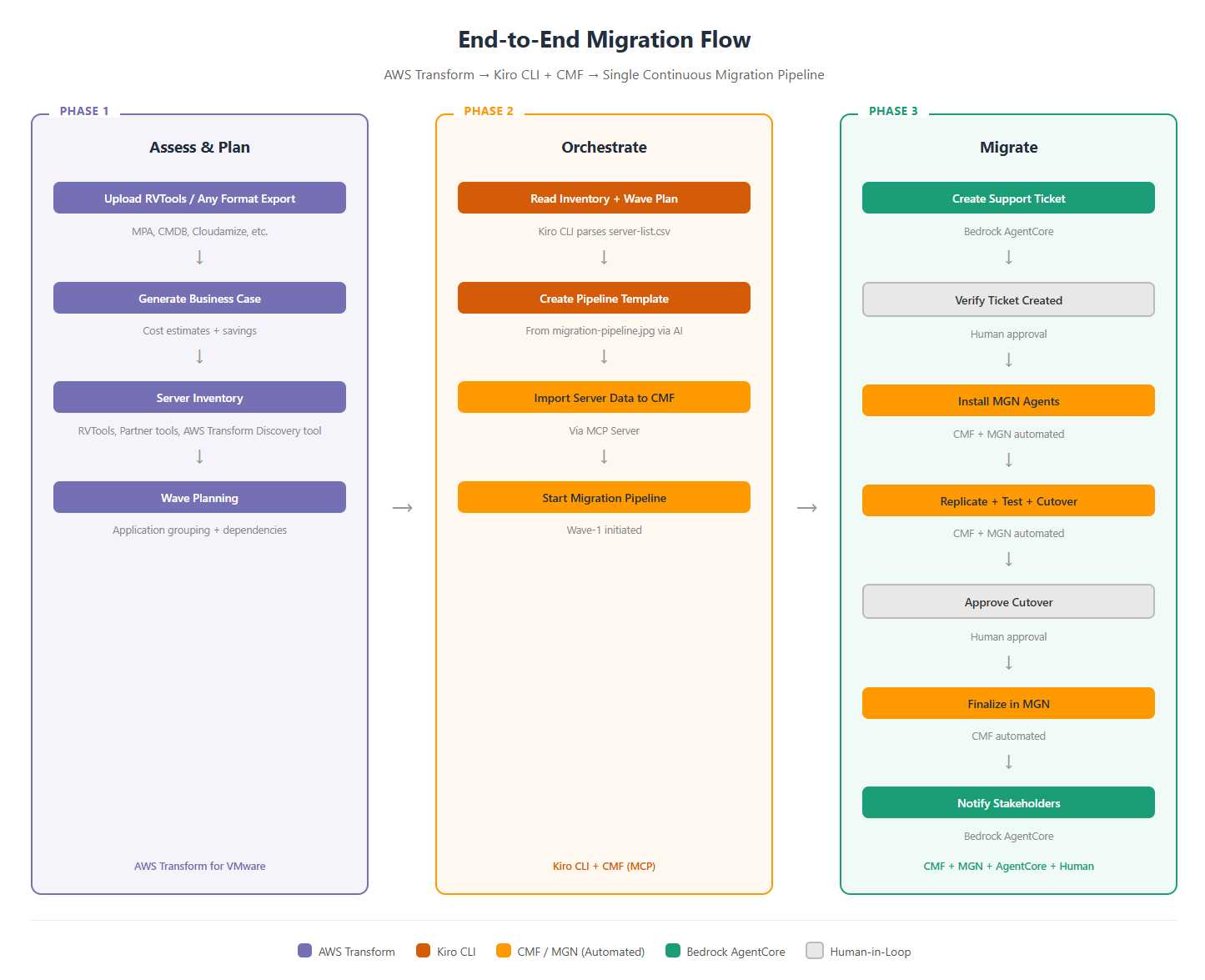Click 'Bedrock AgentCore' under Create Support Ticket

(x=1008, y=232)
